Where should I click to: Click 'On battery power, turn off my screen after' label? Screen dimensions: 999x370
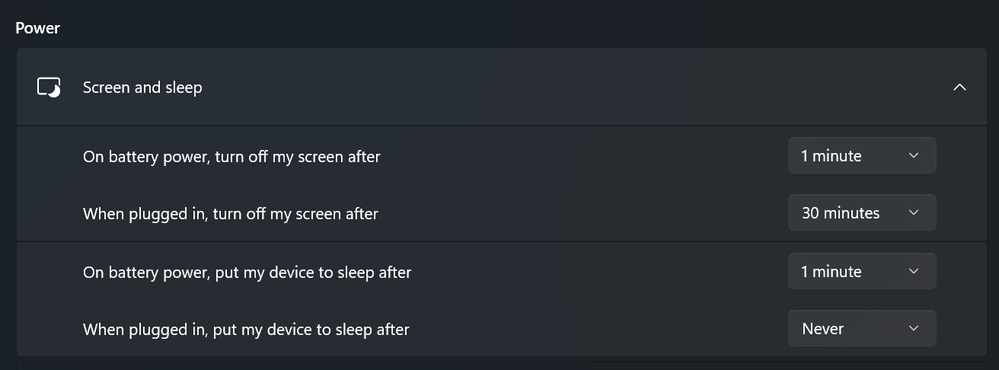[x=231, y=156]
